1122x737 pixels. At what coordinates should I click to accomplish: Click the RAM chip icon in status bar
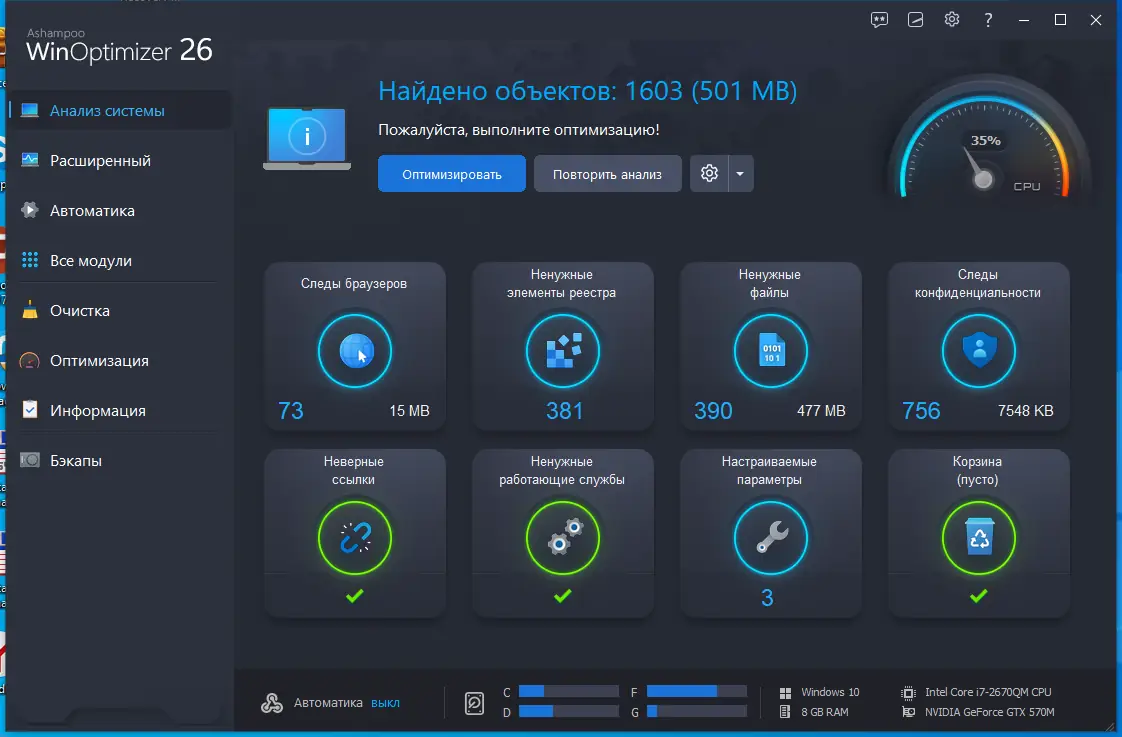click(x=785, y=712)
